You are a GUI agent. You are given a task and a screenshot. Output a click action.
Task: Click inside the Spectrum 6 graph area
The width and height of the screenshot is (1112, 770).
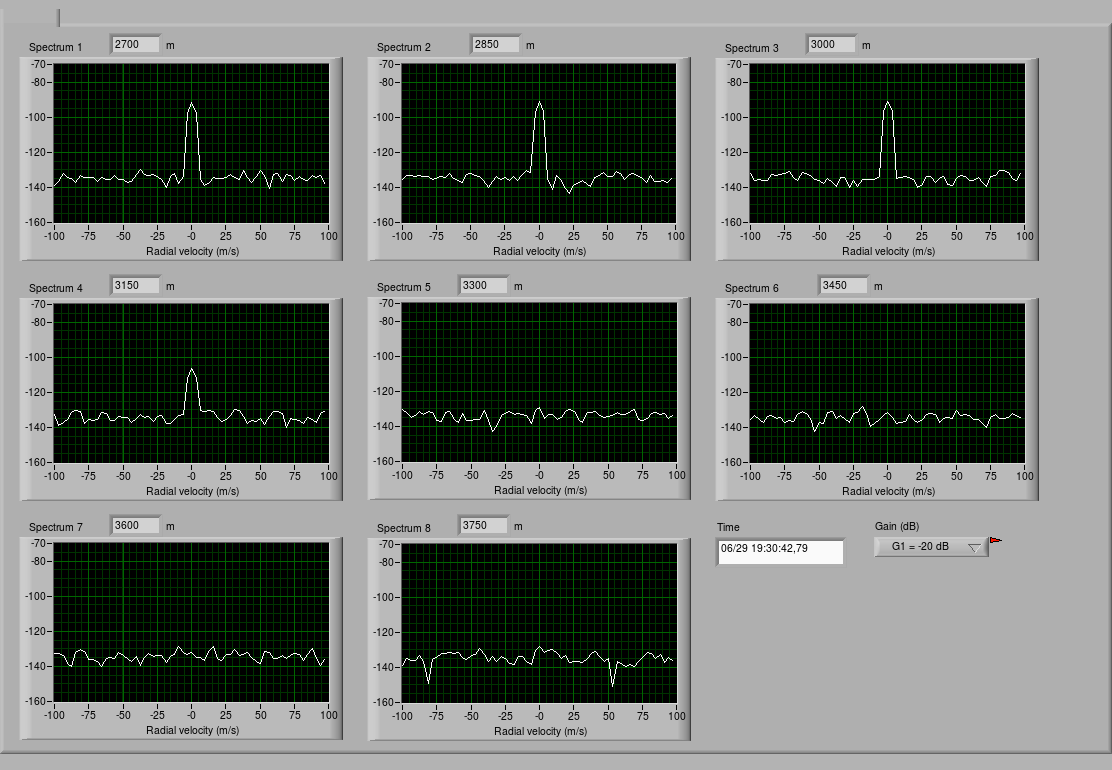[887, 383]
